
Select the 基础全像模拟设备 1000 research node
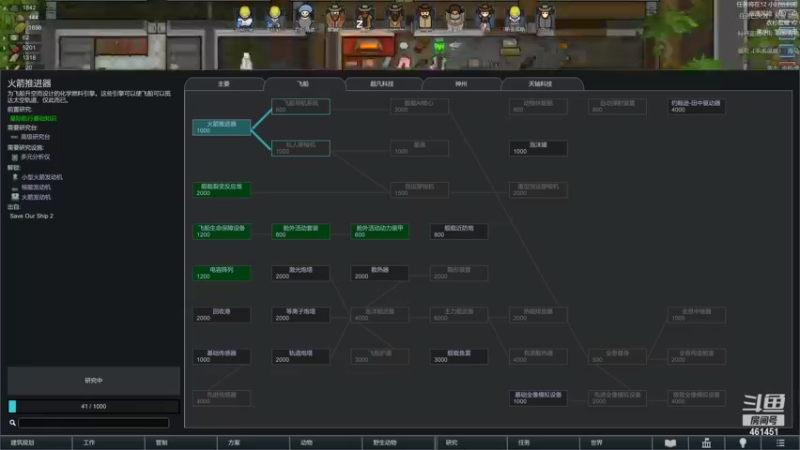538,398
